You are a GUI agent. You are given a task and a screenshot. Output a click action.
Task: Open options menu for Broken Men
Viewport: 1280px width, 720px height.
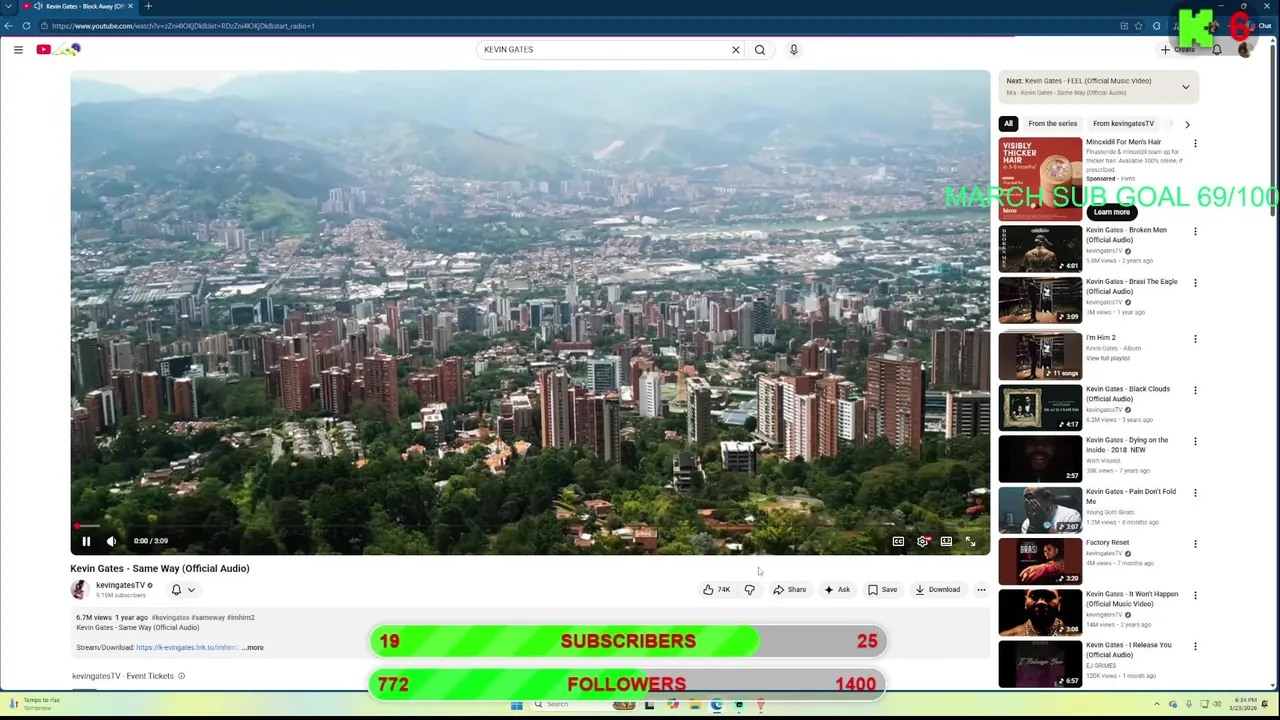coord(1195,232)
